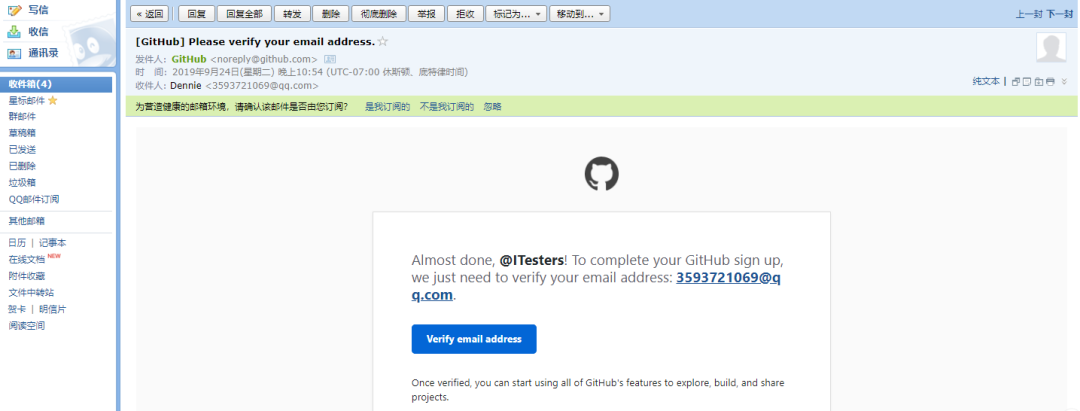Open 在线文档 online documents
This screenshot has height=411, width=1080.
click(x=27, y=260)
